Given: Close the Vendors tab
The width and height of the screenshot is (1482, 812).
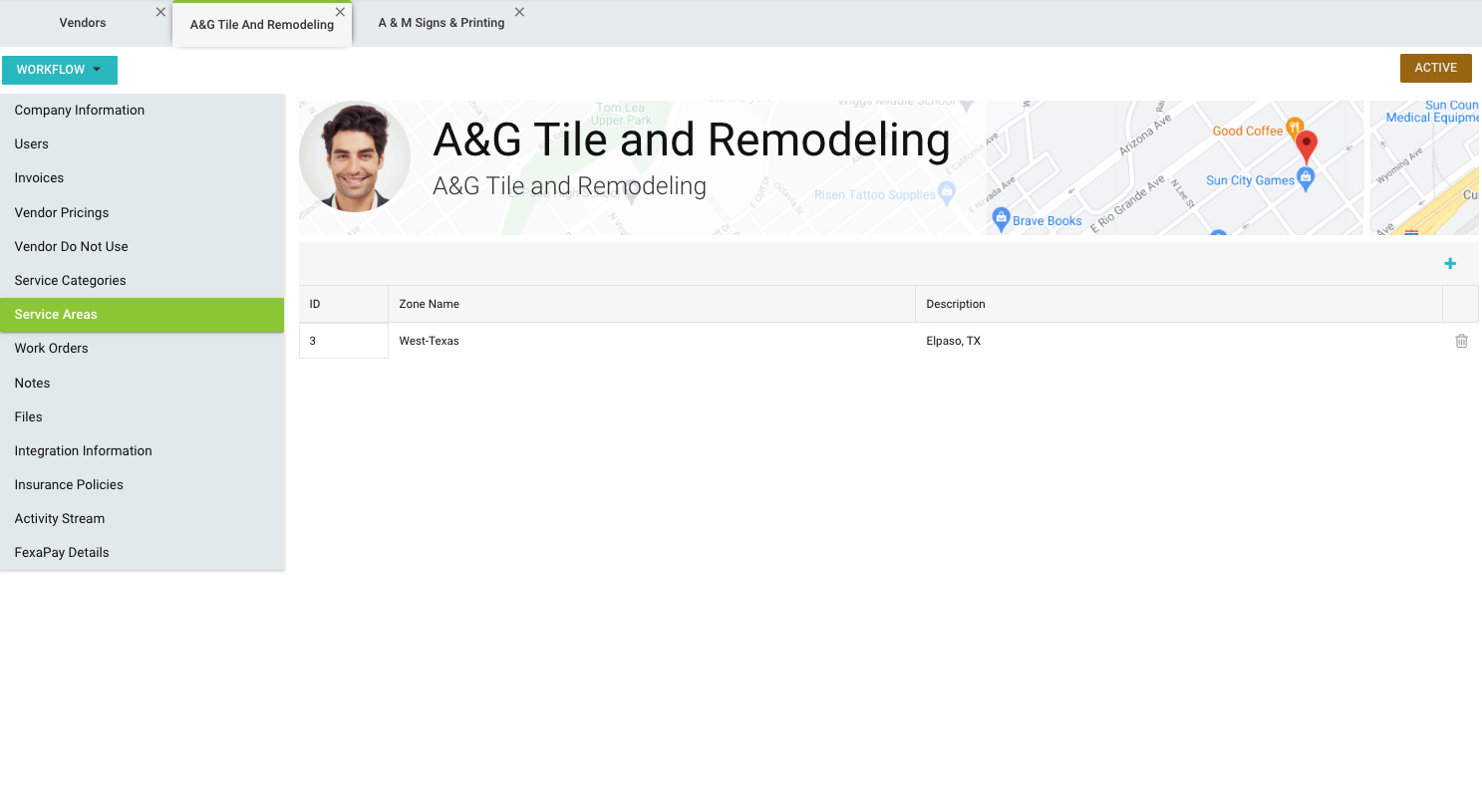Looking at the screenshot, I should pyautogui.click(x=160, y=12).
